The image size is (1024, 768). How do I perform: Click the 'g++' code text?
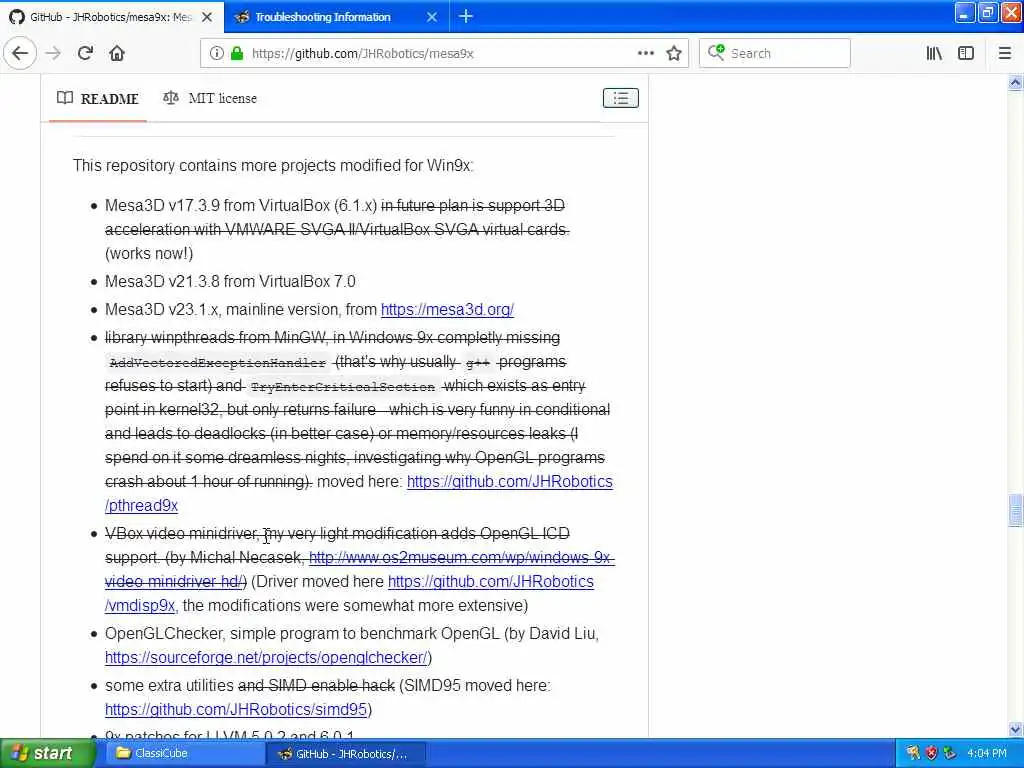coord(478,363)
